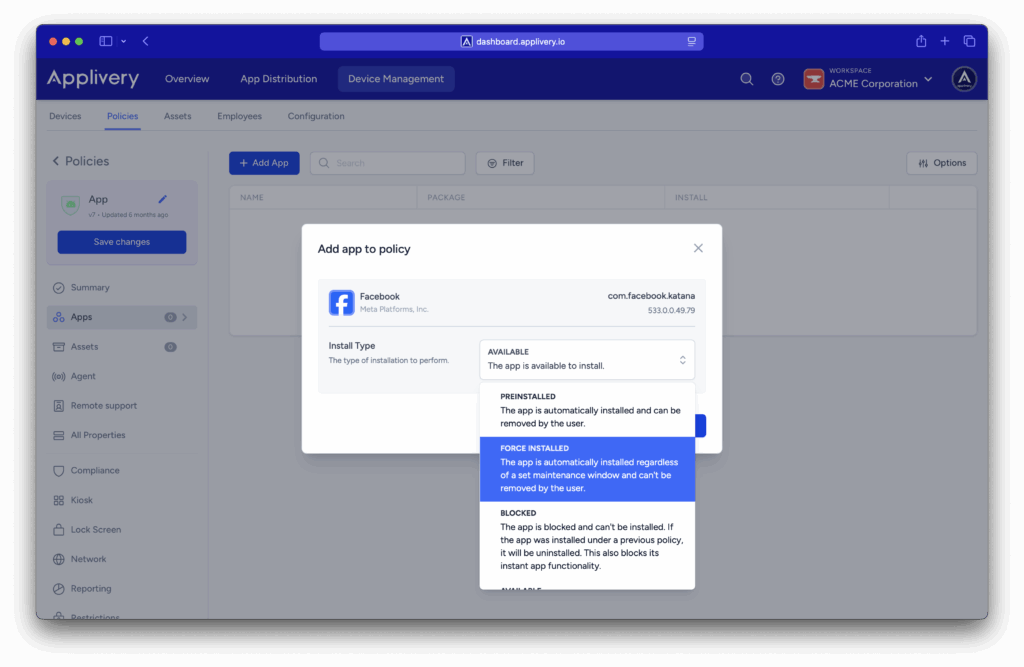Close the Add app to policy dialog
Screen dimensions: 1024x667
coord(698,248)
